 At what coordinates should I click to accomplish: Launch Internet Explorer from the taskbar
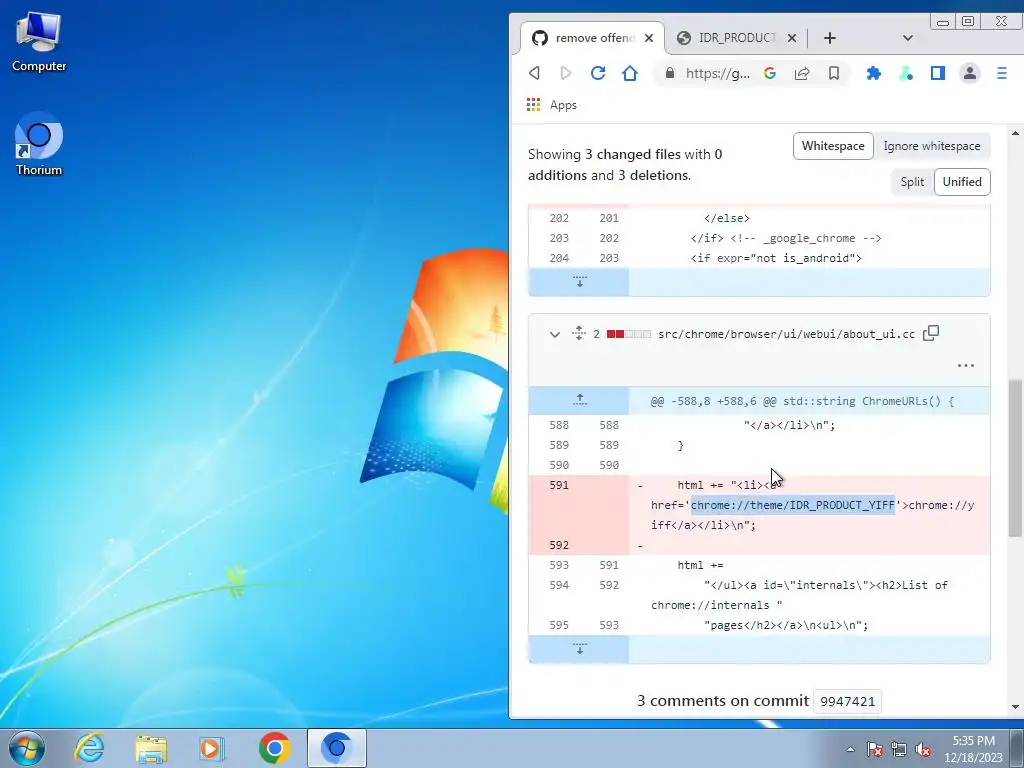(89, 748)
